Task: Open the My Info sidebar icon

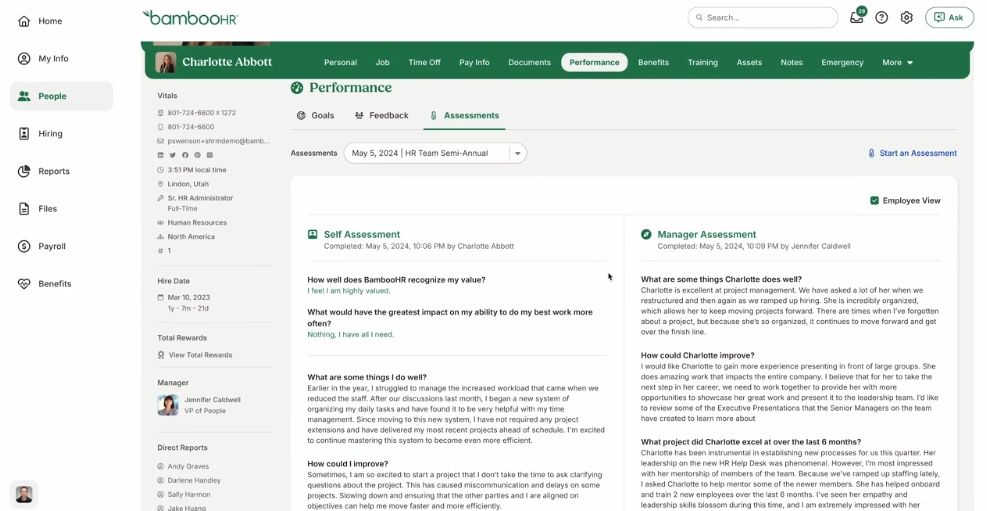Action: 24,59
